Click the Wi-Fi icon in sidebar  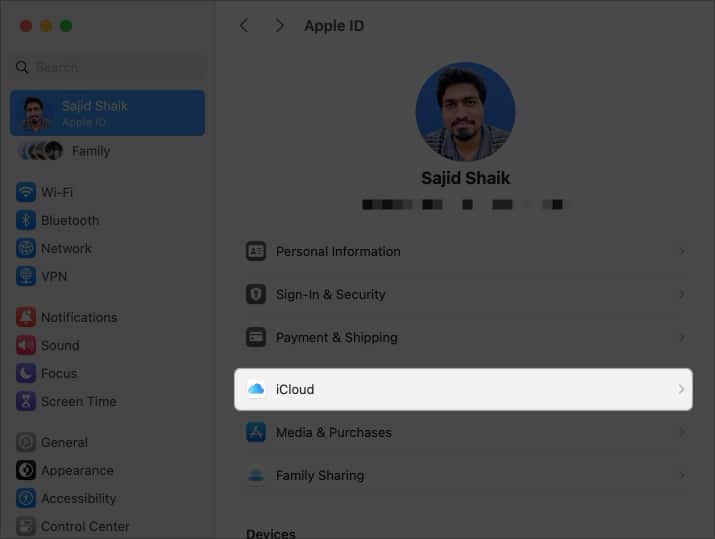[x=26, y=192]
